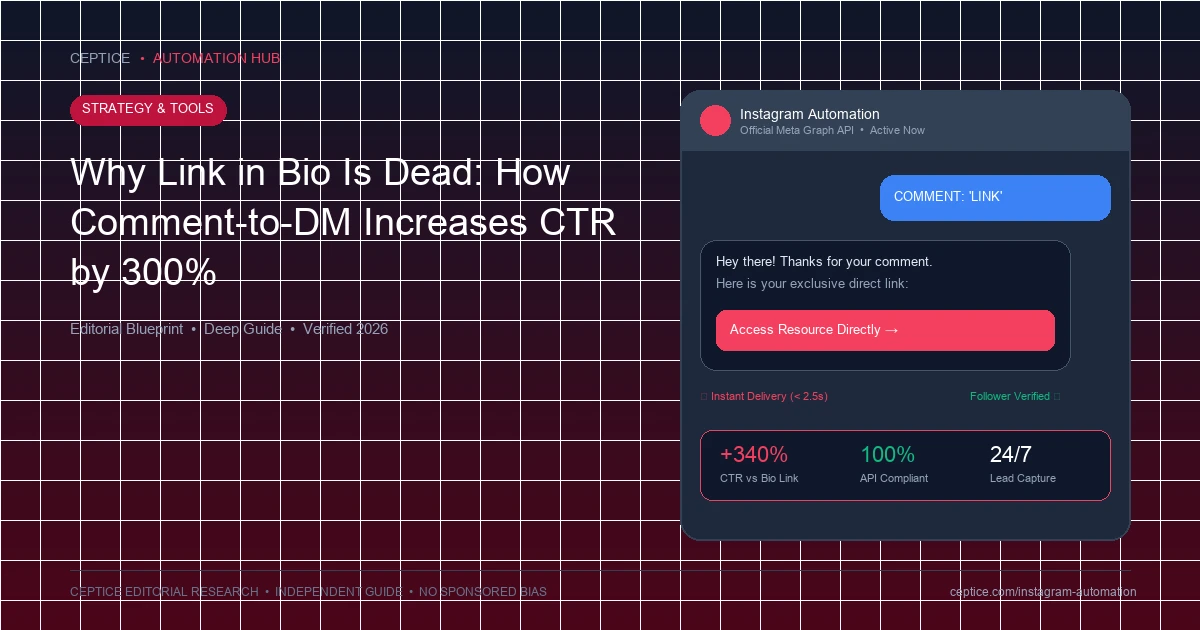Open the ceptice.com/instagram-automation link

pos(1043,592)
